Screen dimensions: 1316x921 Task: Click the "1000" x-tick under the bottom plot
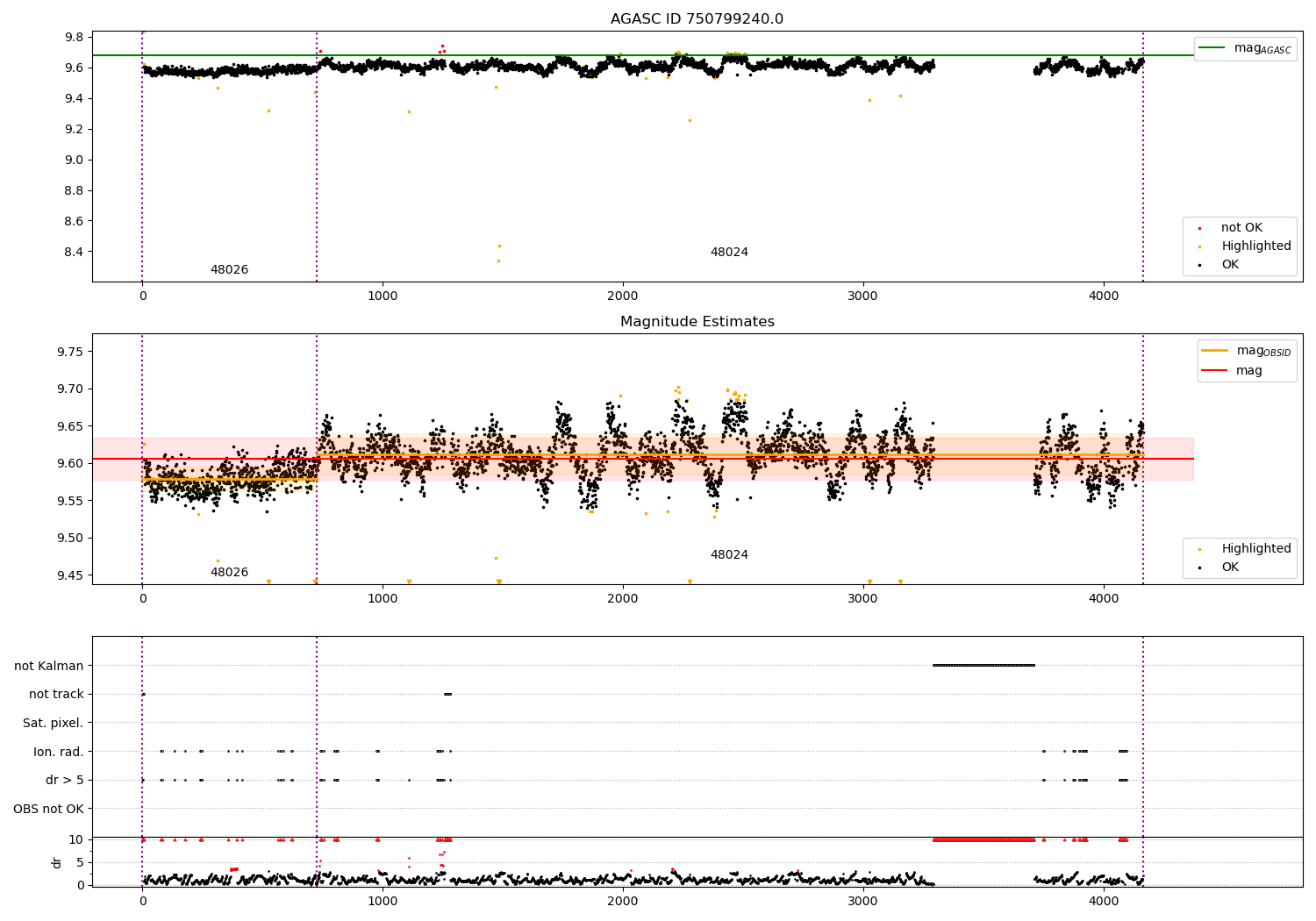[383, 901]
